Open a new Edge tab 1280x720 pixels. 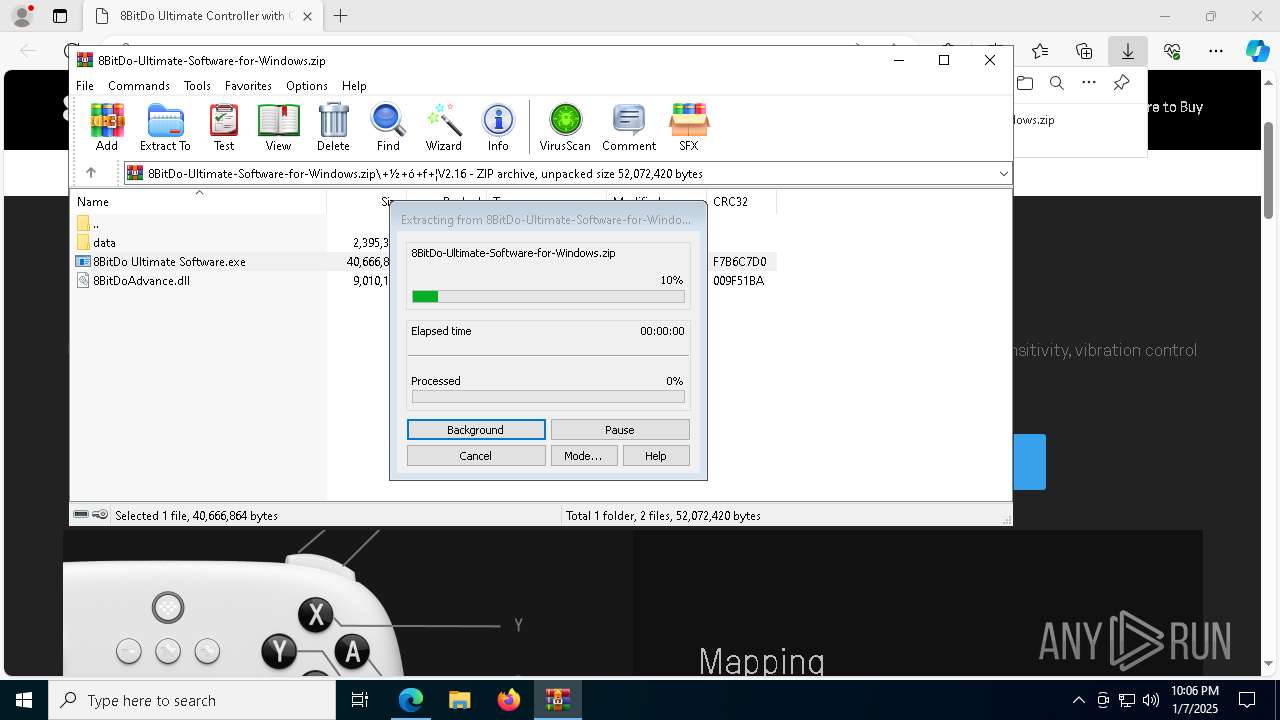pyautogui.click(x=341, y=16)
